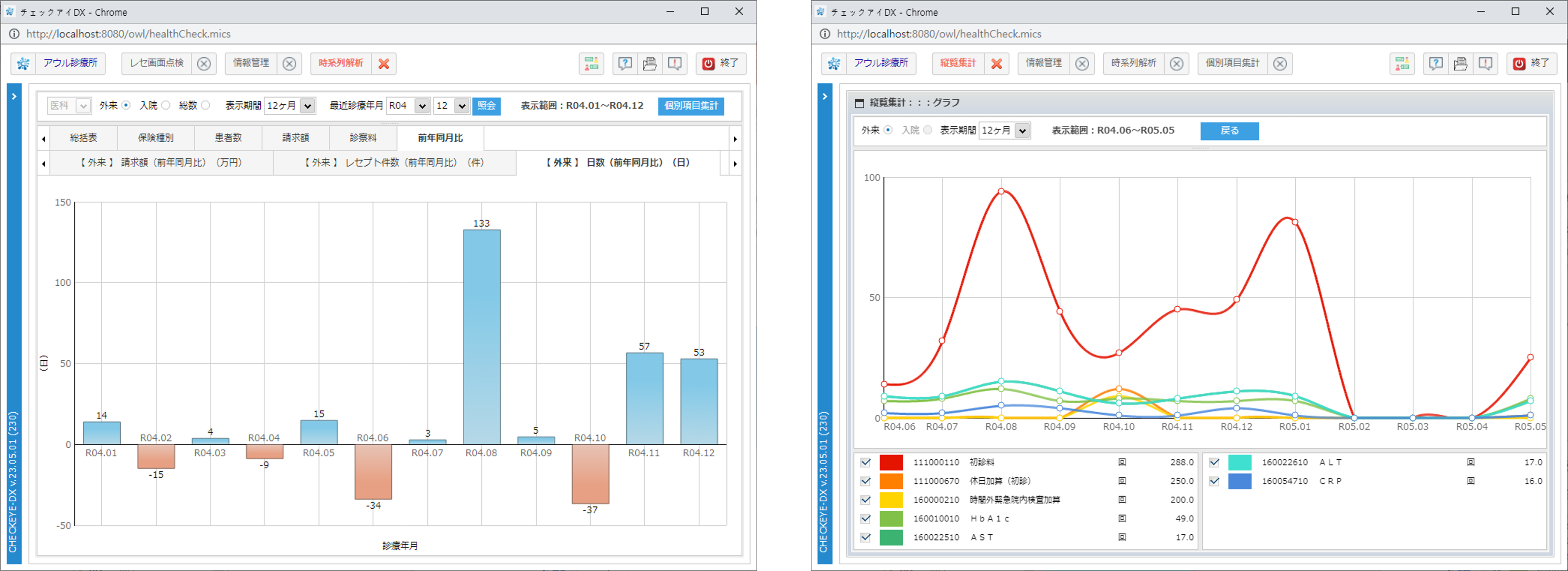Click the printer icon in right window
The image size is (1568, 571).
[x=1460, y=63]
